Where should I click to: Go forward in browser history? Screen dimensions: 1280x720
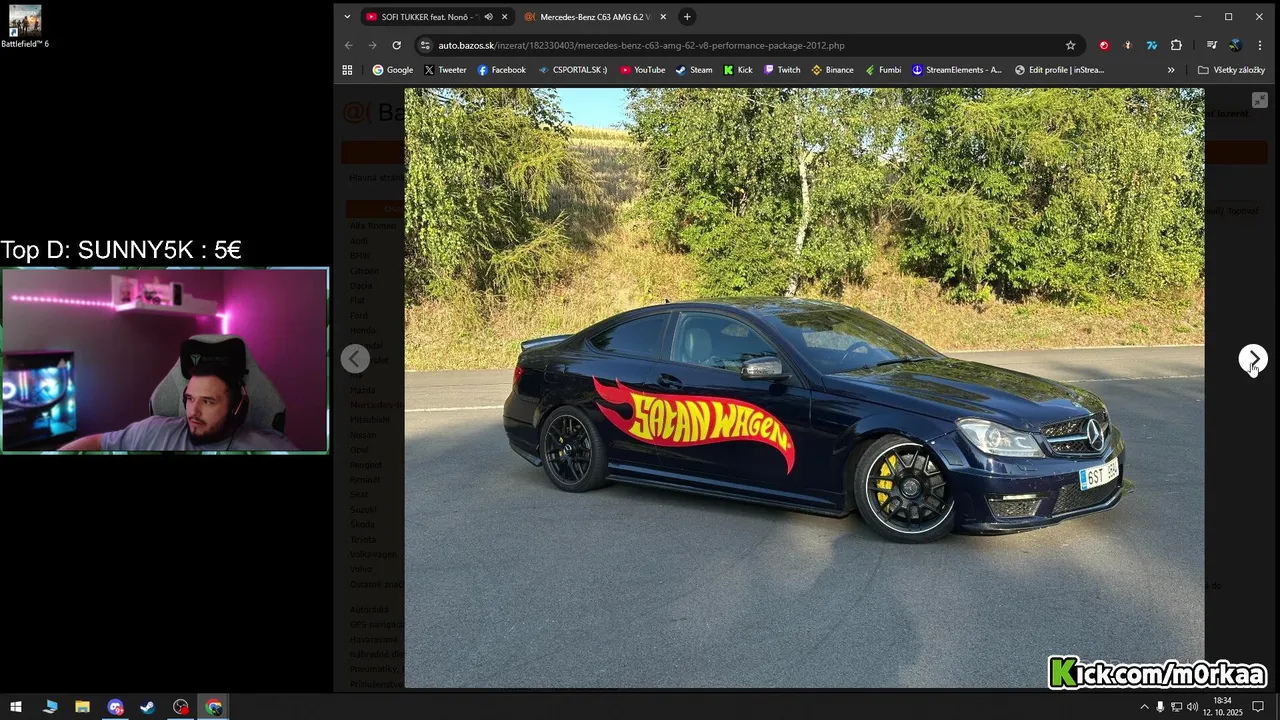372,45
